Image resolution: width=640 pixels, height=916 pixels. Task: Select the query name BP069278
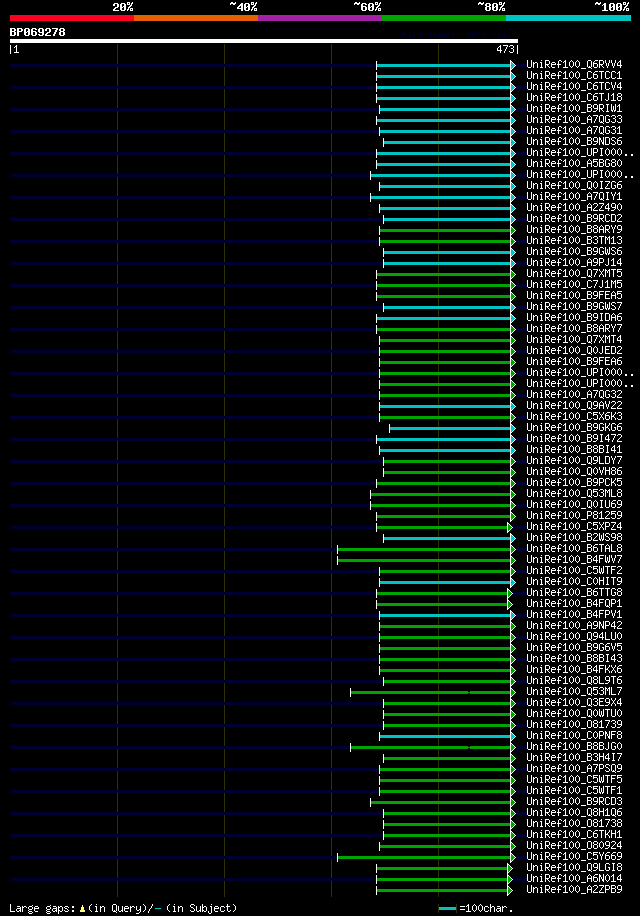pyautogui.click(x=37, y=32)
